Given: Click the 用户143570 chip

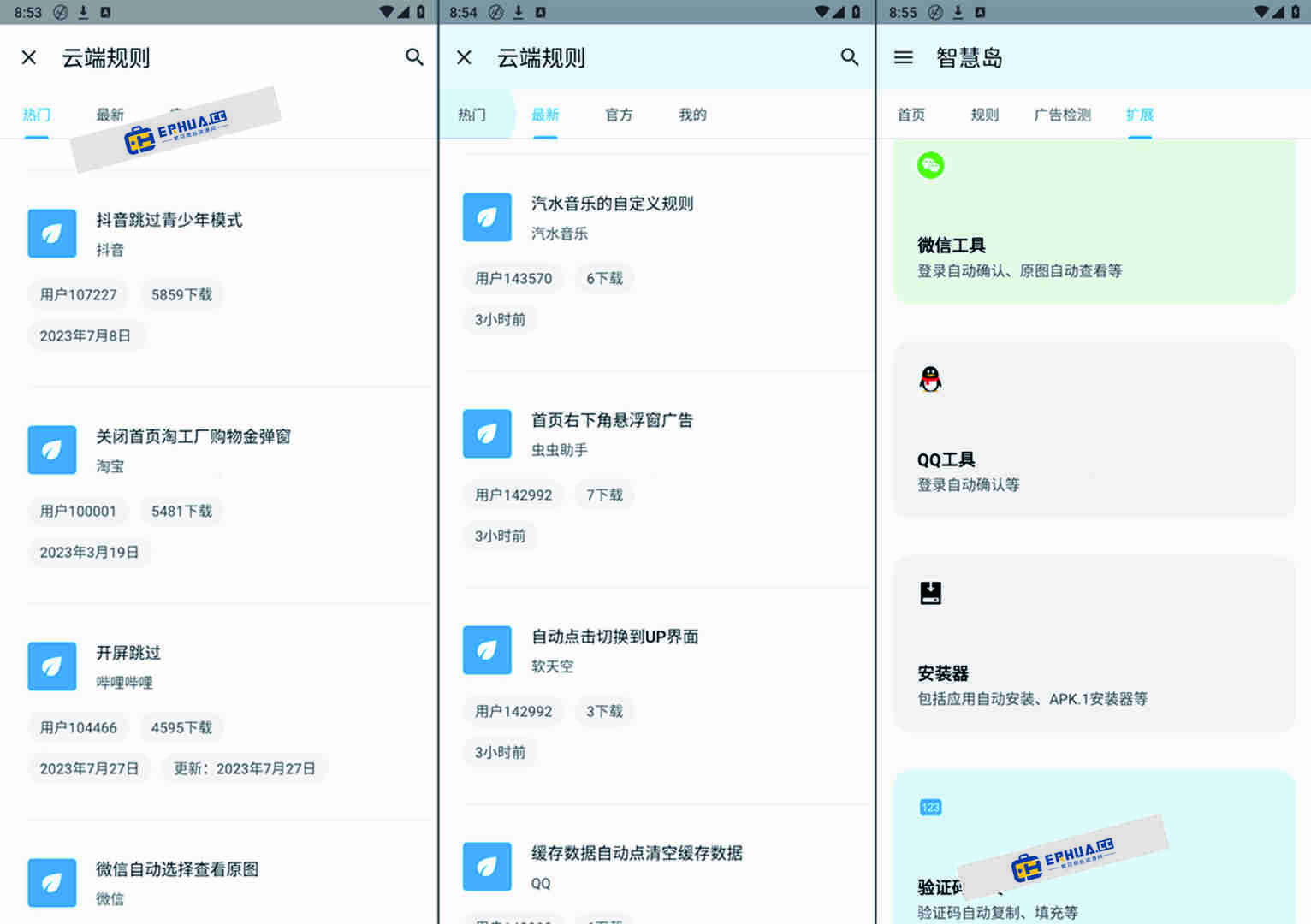Looking at the screenshot, I should (x=513, y=278).
